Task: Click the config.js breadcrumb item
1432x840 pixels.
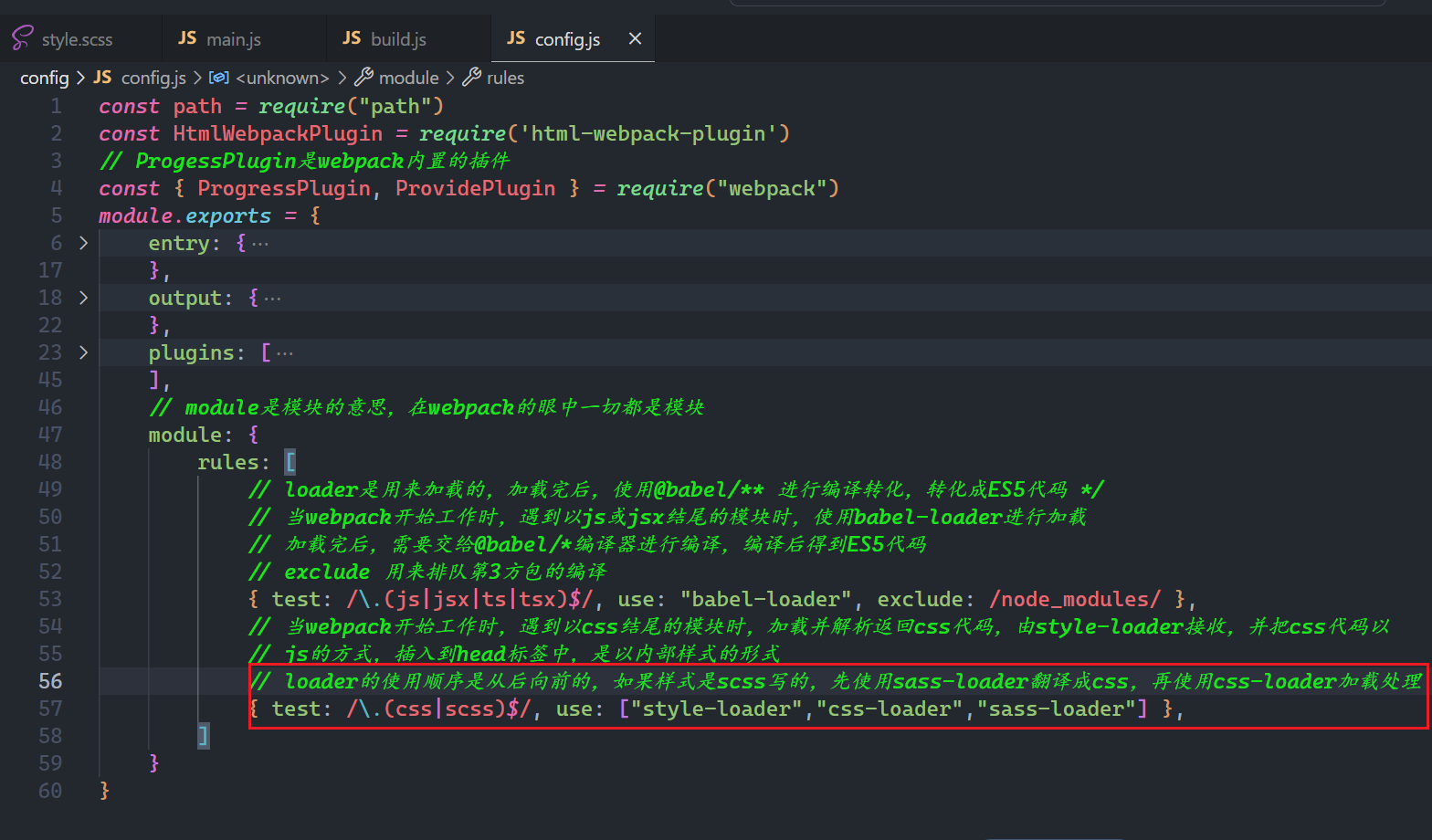Action: (153, 78)
